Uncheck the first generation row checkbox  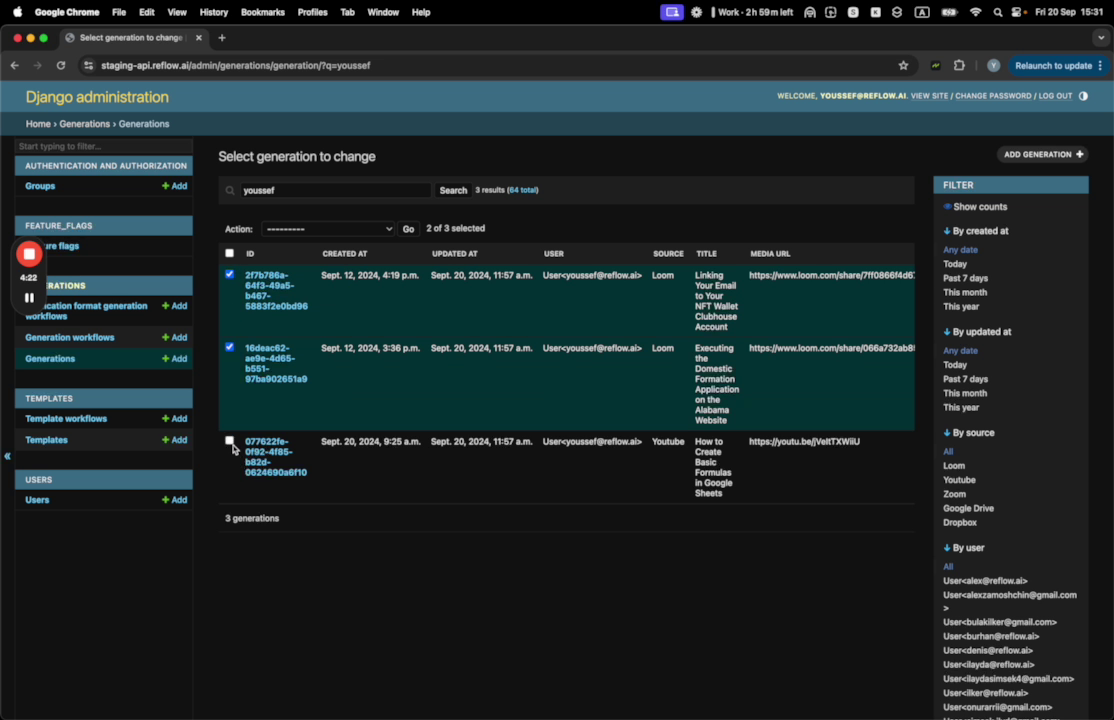coord(229,275)
